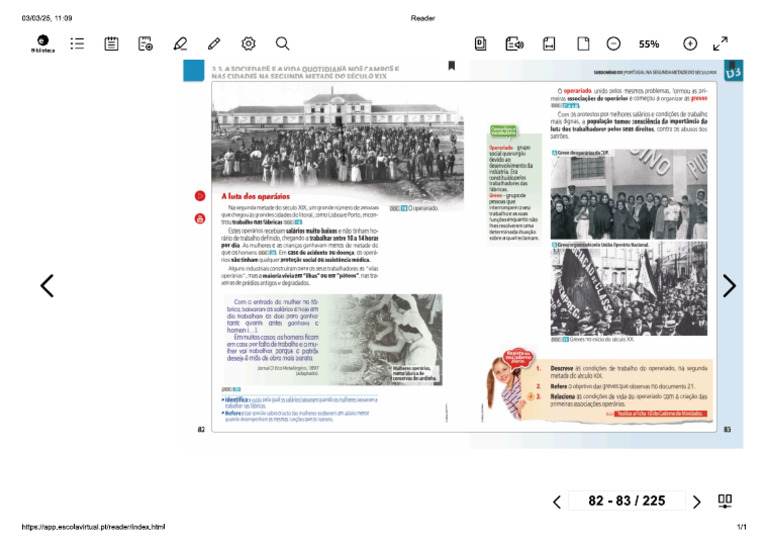Open the reader settings gear
768x543 pixels.
pos(248,44)
